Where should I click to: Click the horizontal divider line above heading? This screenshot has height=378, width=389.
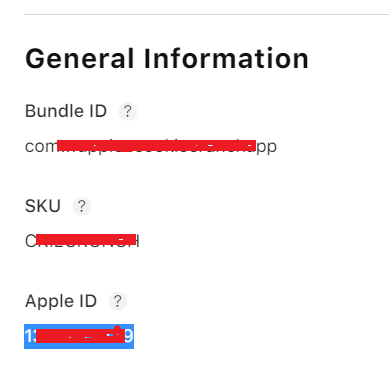click(206, 14)
